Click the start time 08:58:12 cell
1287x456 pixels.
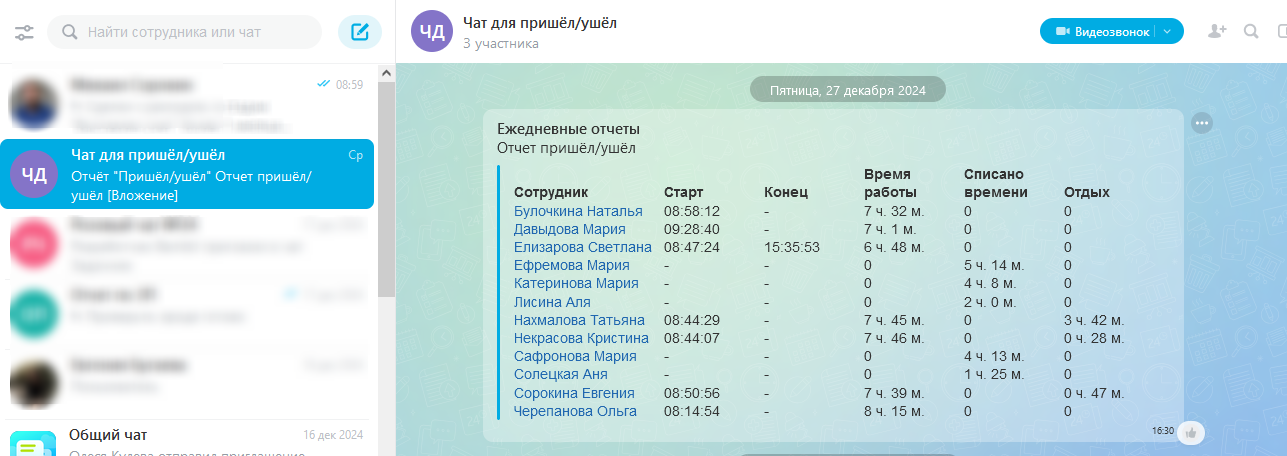(x=692, y=211)
